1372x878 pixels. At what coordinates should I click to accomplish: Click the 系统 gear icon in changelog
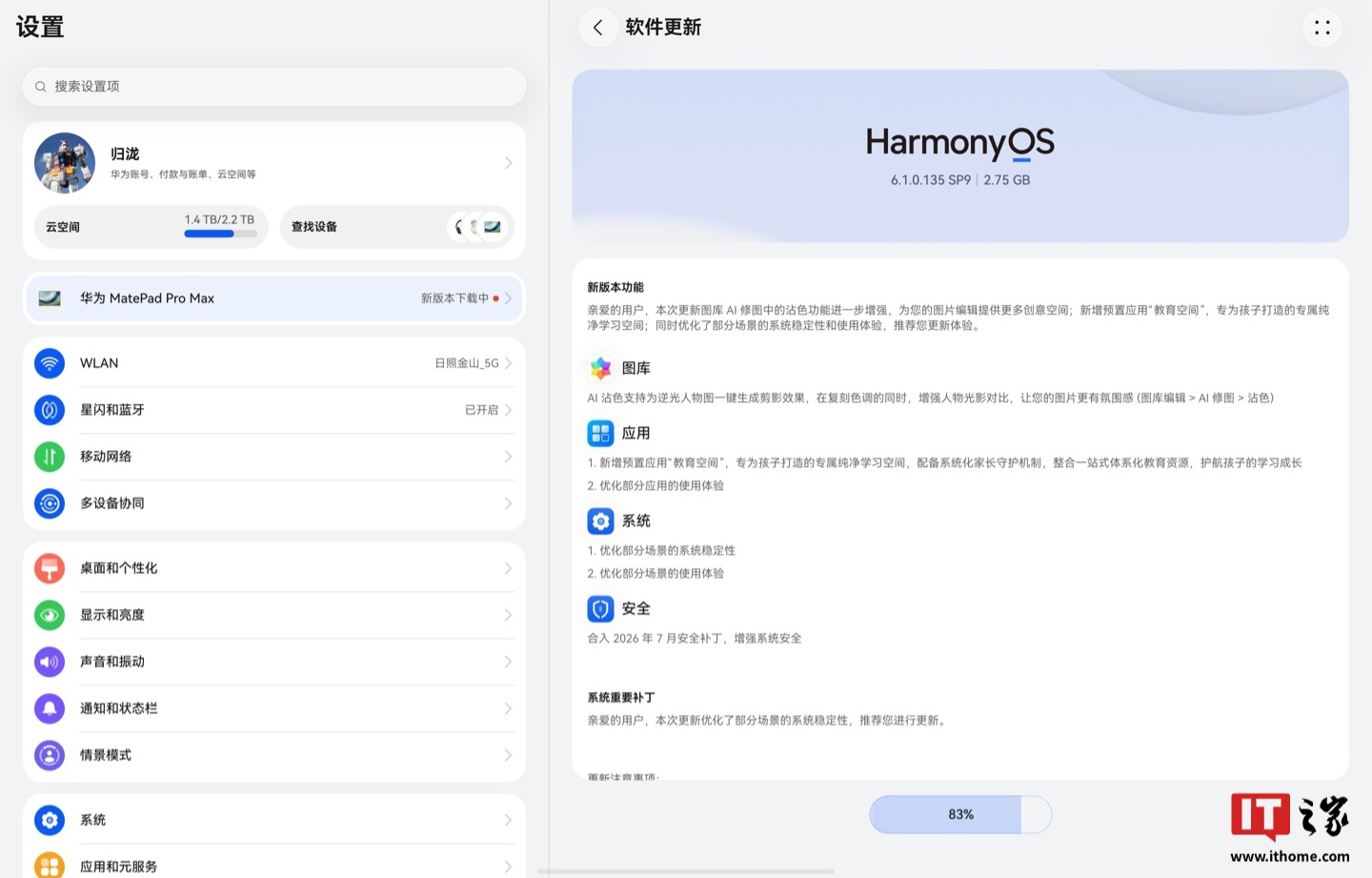tap(600, 521)
